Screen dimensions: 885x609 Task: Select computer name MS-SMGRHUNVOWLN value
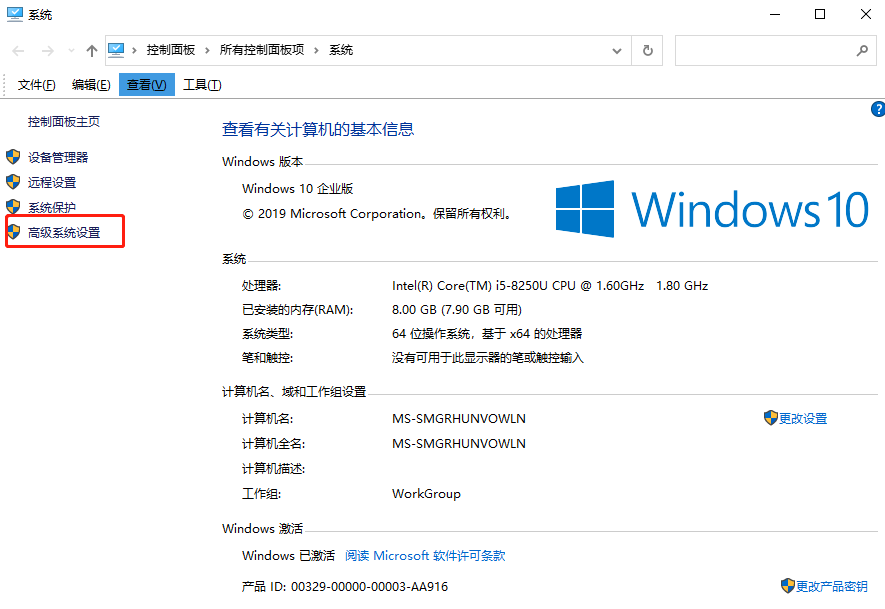[x=459, y=419]
